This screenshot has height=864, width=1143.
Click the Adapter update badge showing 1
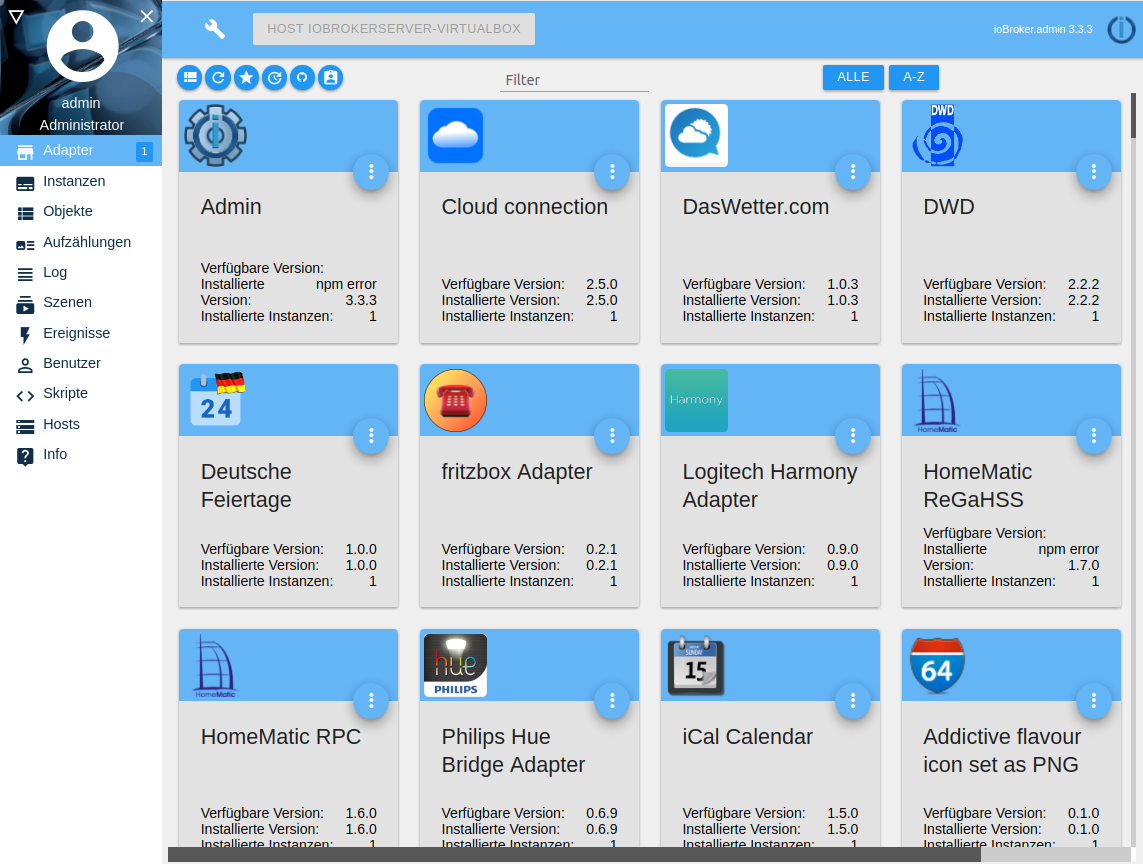click(x=144, y=151)
